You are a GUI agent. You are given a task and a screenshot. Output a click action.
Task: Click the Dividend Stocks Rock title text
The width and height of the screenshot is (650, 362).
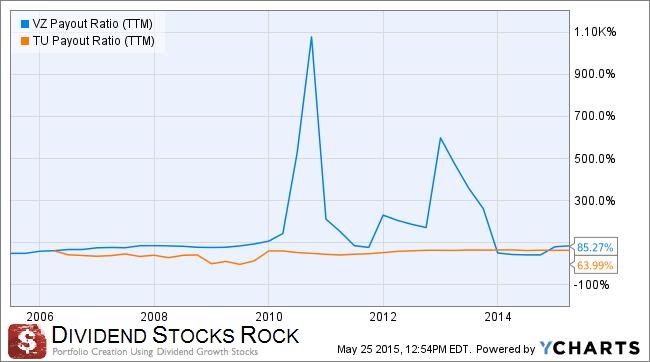(x=175, y=335)
